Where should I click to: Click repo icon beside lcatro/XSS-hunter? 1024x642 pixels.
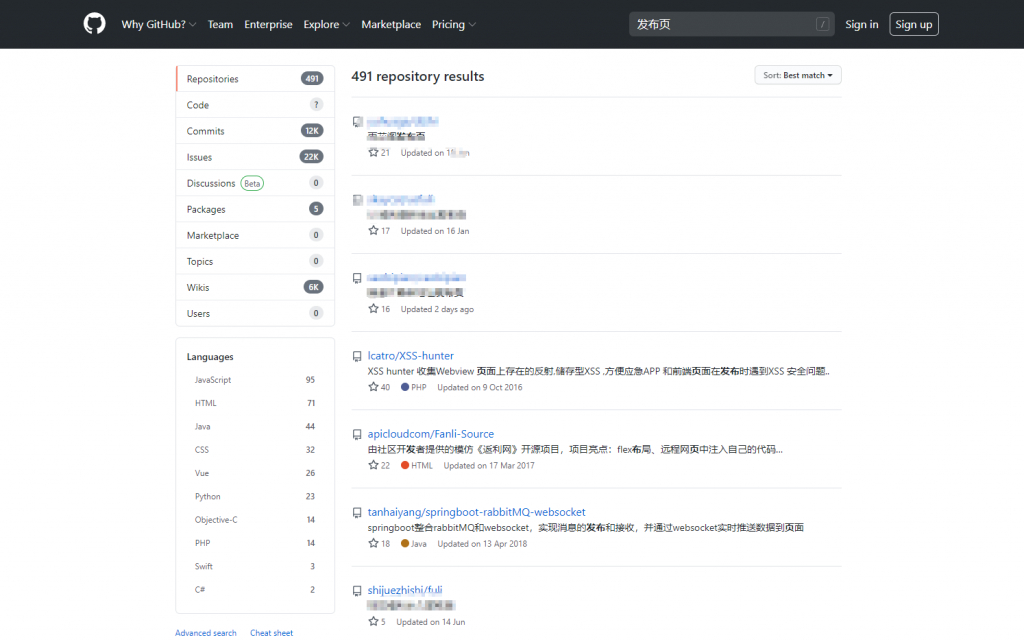tap(357, 356)
